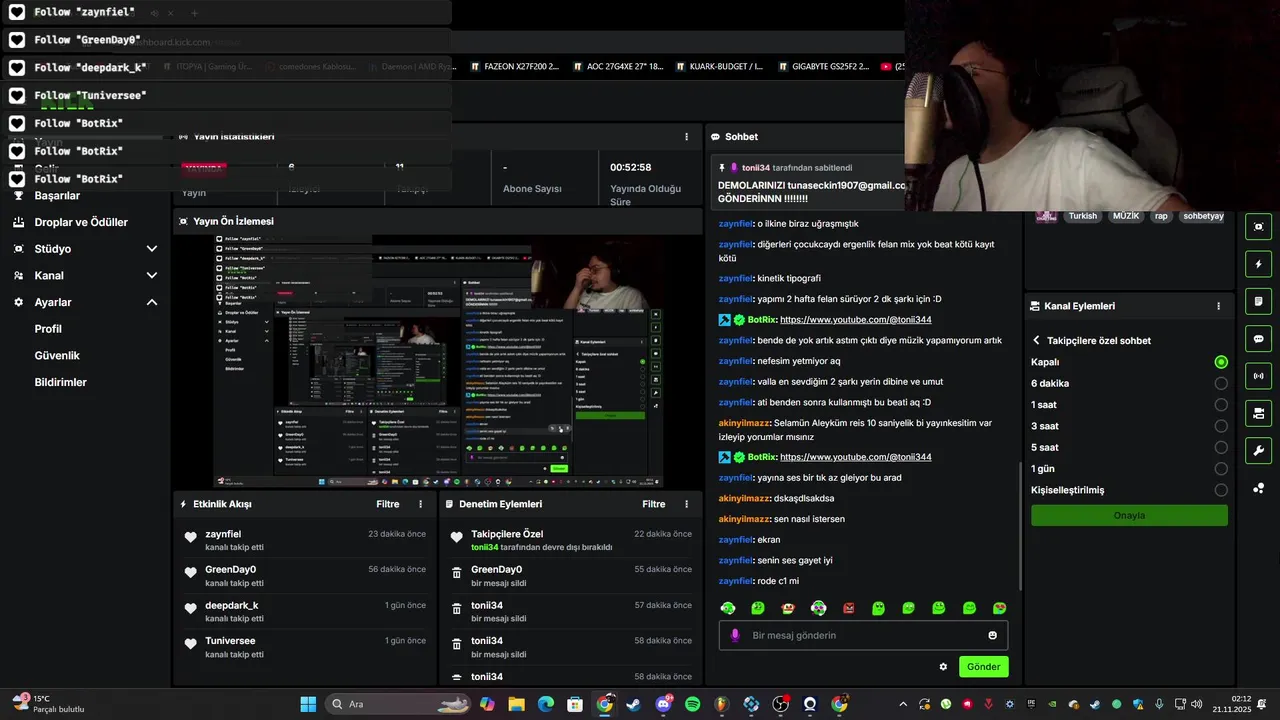Viewport: 1280px width, 720px height.
Task: Open Denetim Eylemleri three-dot menu
Action: click(x=686, y=504)
